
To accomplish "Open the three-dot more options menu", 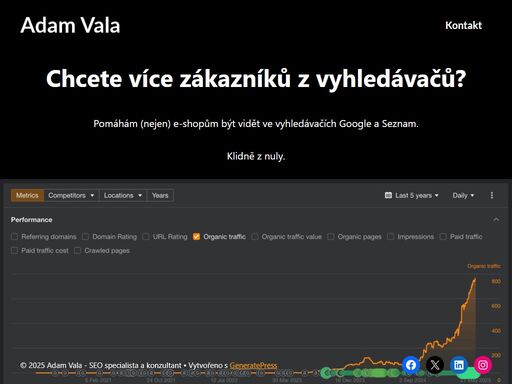I will pos(492,195).
